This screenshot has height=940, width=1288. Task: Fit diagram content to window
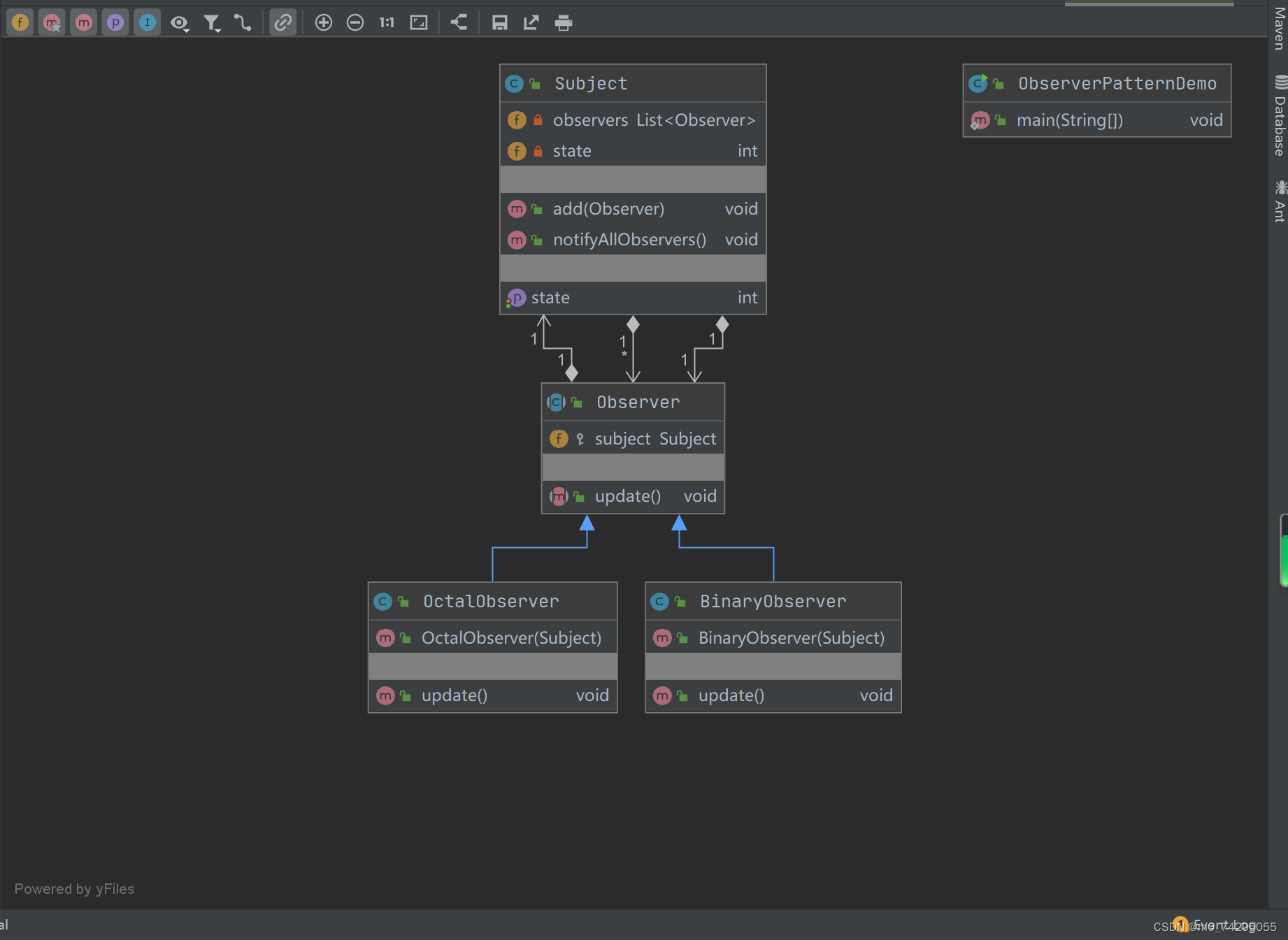pos(419,23)
